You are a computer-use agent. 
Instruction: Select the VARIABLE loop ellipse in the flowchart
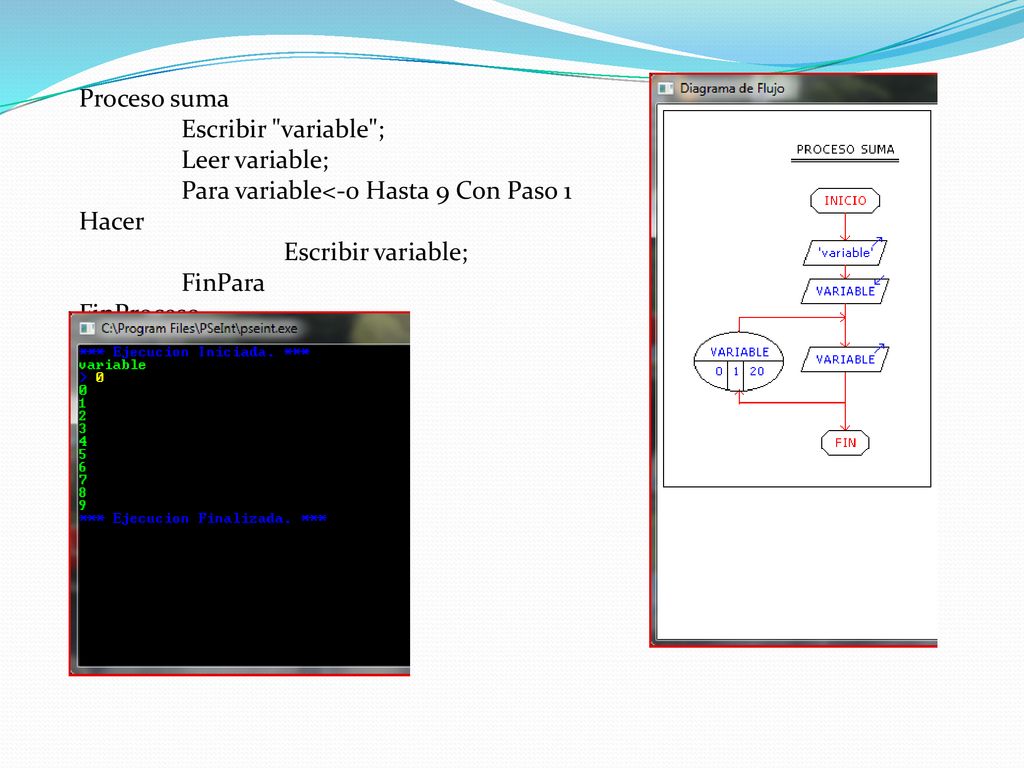point(739,362)
